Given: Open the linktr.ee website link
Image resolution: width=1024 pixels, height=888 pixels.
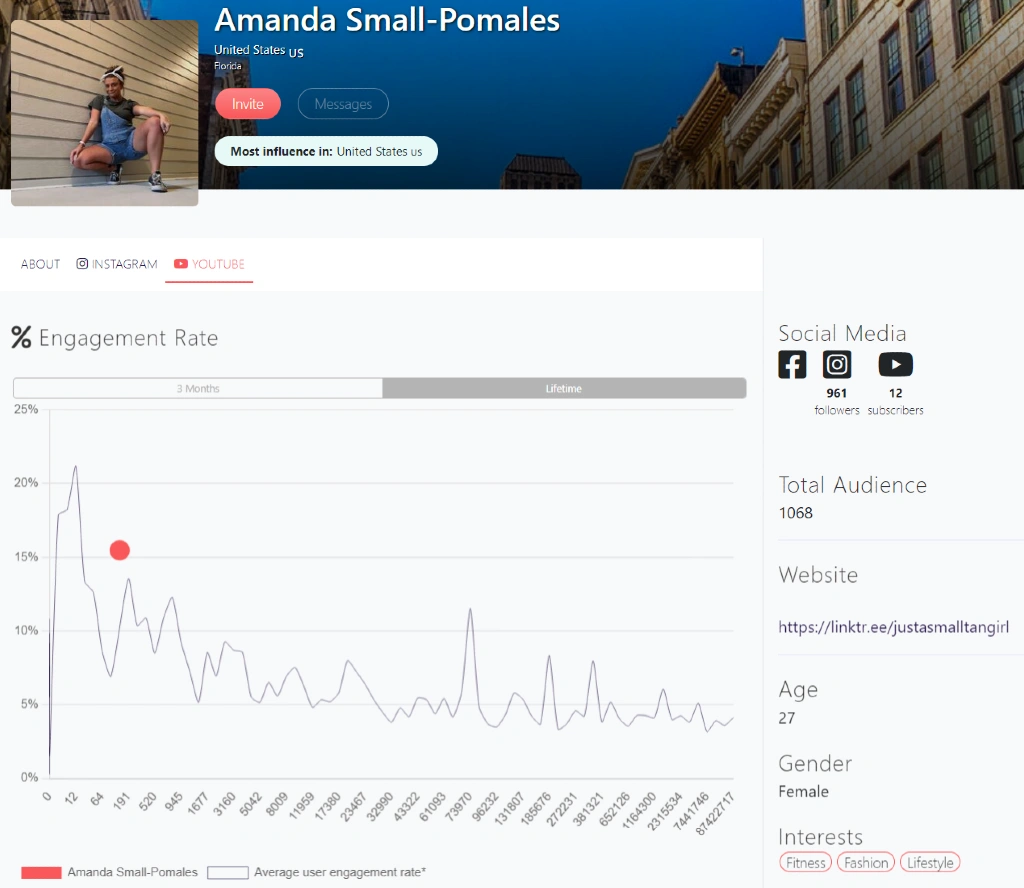Looking at the screenshot, I should (x=897, y=627).
